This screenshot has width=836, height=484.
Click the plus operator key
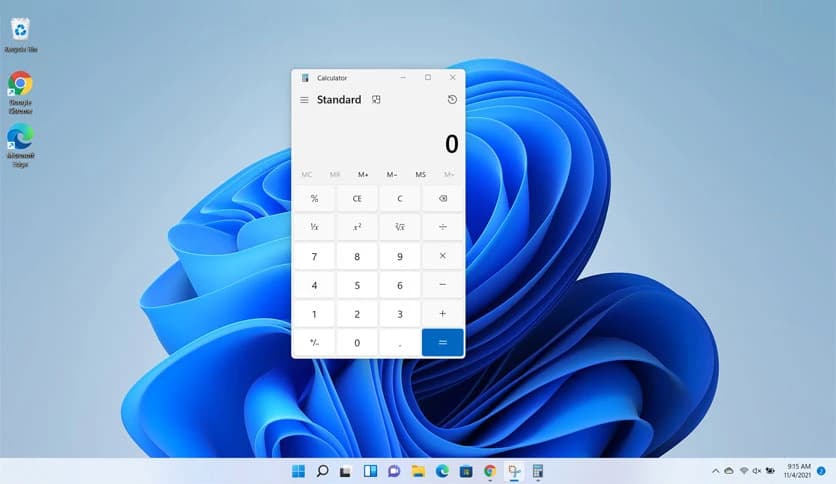[x=443, y=313]
